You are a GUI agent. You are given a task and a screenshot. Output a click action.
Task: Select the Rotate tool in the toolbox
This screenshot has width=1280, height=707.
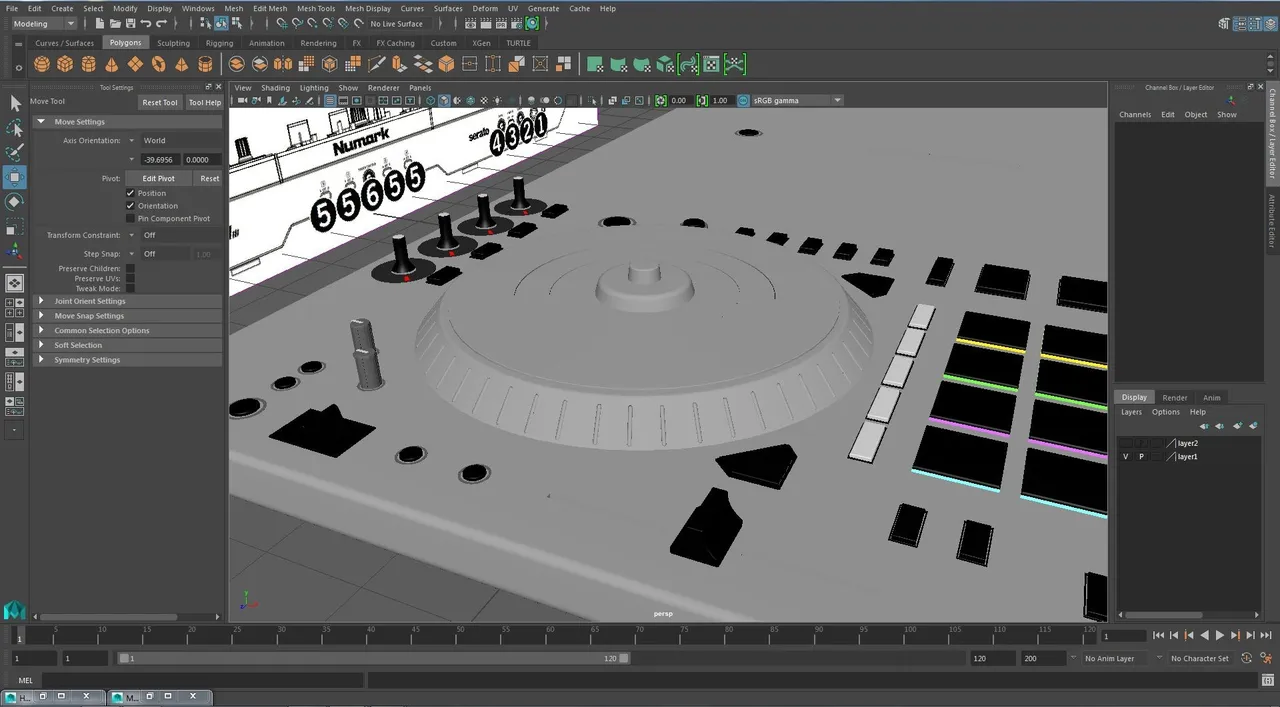tap(15, 202)
